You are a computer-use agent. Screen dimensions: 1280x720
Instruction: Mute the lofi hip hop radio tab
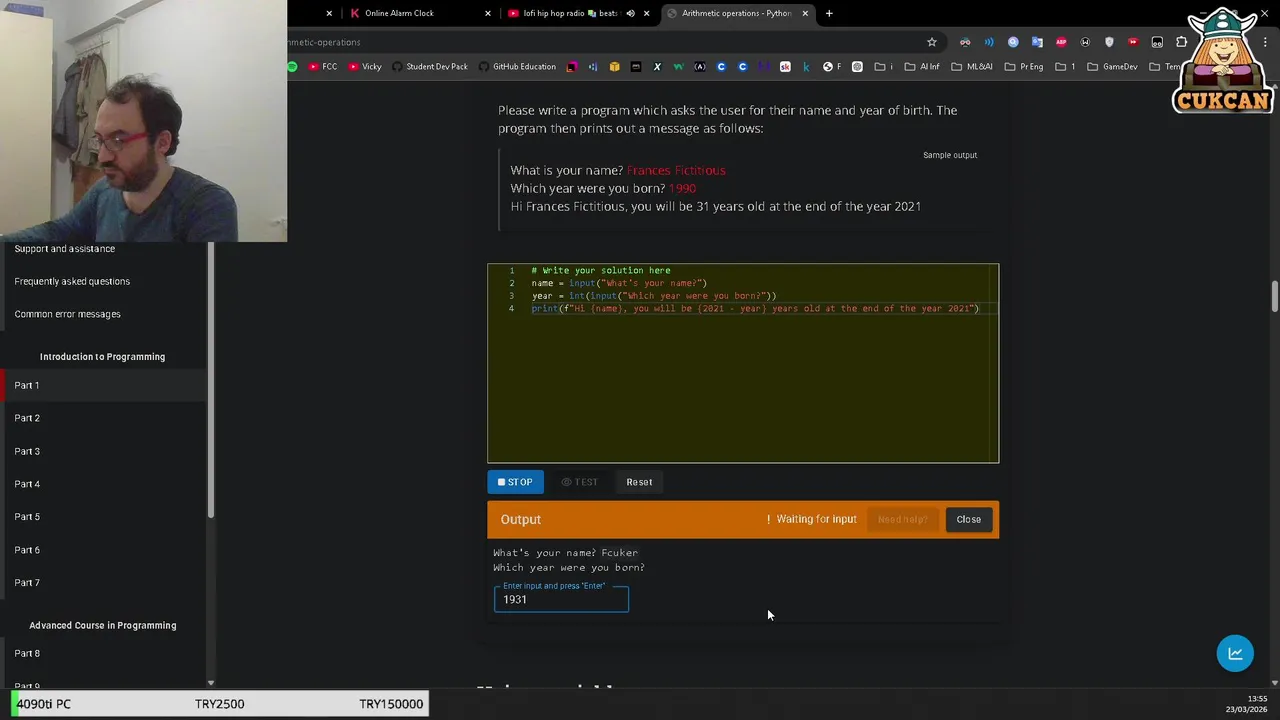(630, 13)
